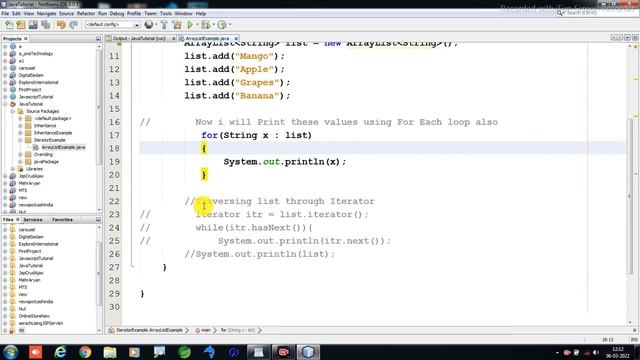
Task: Click the globe browser icon in toolbar
Action: (149, 25)
